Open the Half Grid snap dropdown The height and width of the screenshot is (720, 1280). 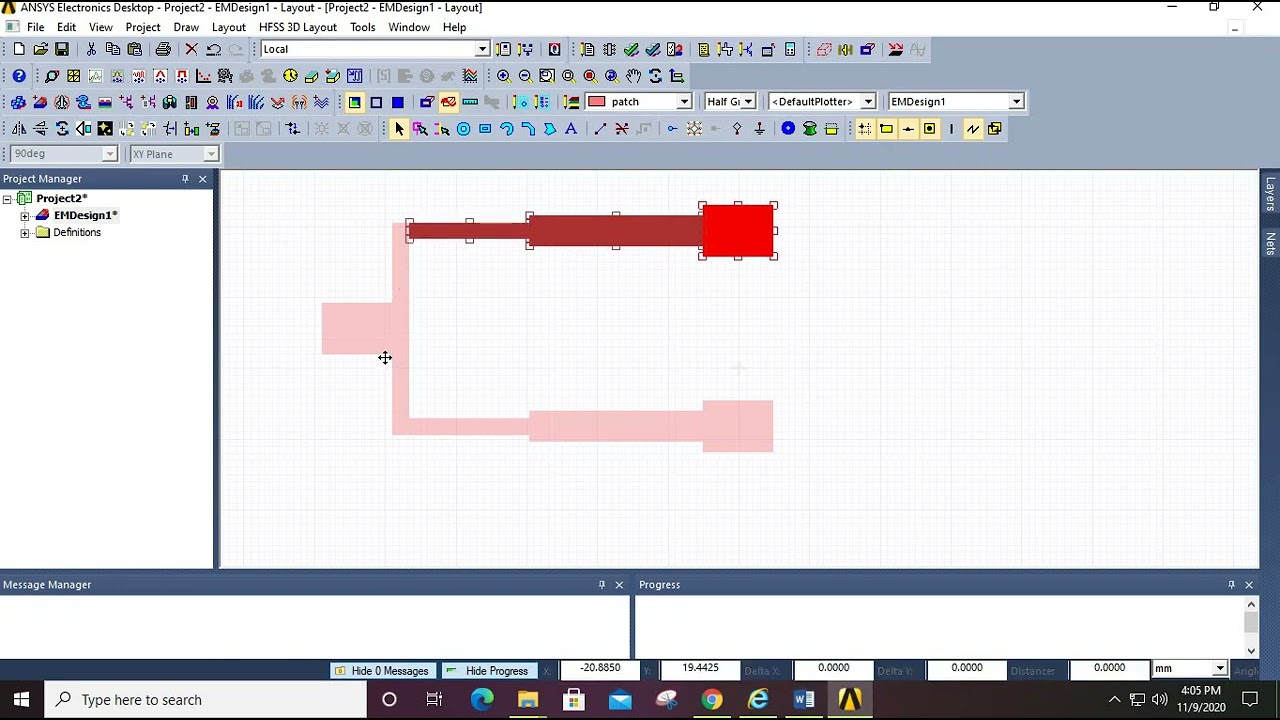[748, 102]
